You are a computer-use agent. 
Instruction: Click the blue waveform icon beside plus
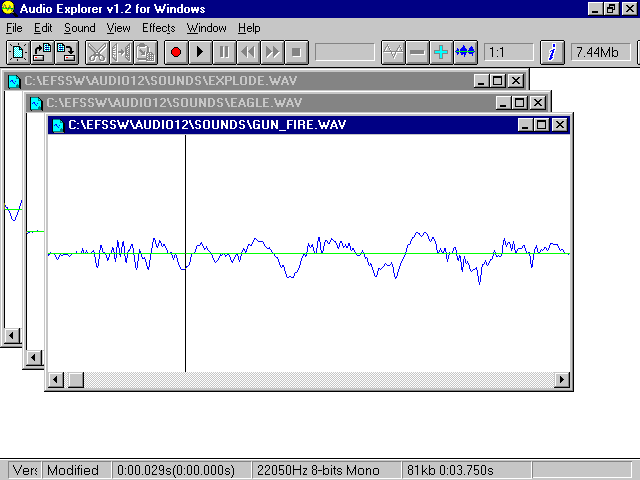click(465, 51)
